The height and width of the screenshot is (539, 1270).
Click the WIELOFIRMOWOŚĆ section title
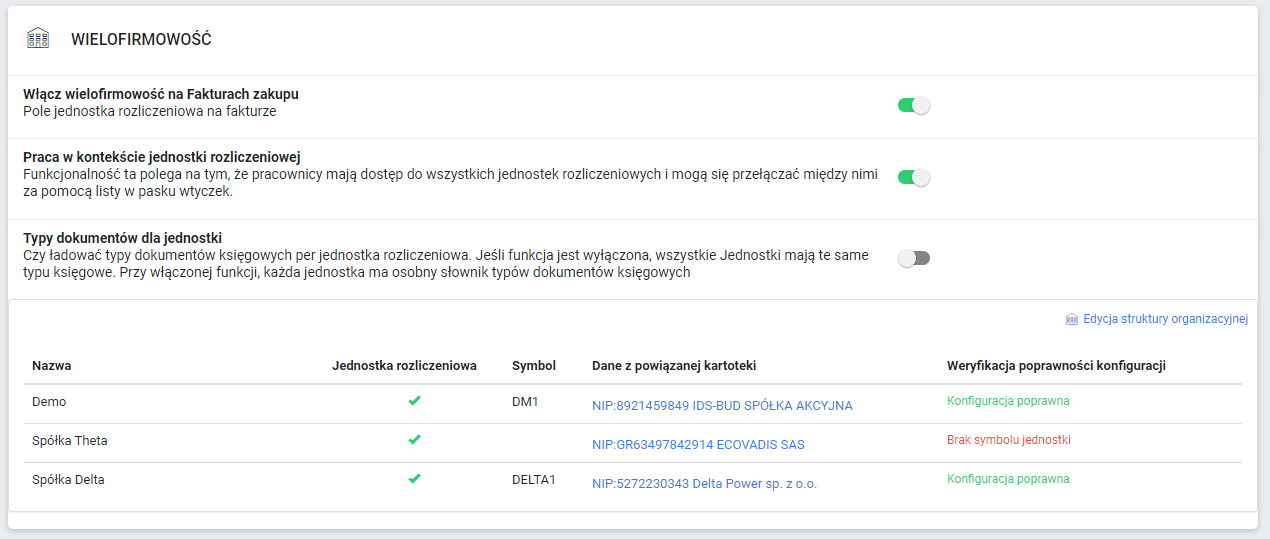coord(141,40)
